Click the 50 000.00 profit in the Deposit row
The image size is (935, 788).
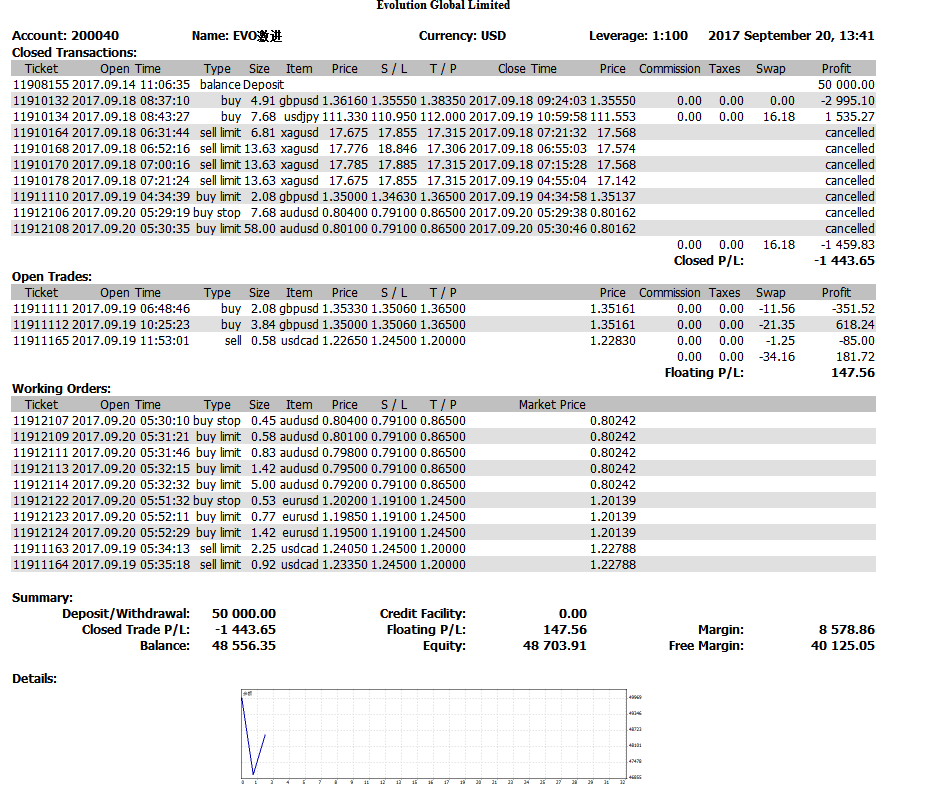(x=846, y=85)
